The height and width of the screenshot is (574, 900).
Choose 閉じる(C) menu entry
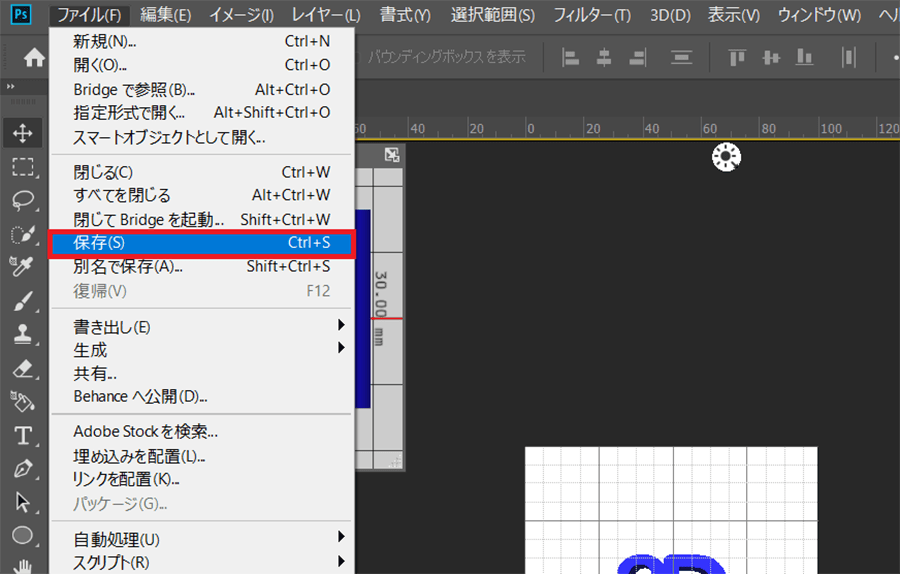click(x=201, y=172)
